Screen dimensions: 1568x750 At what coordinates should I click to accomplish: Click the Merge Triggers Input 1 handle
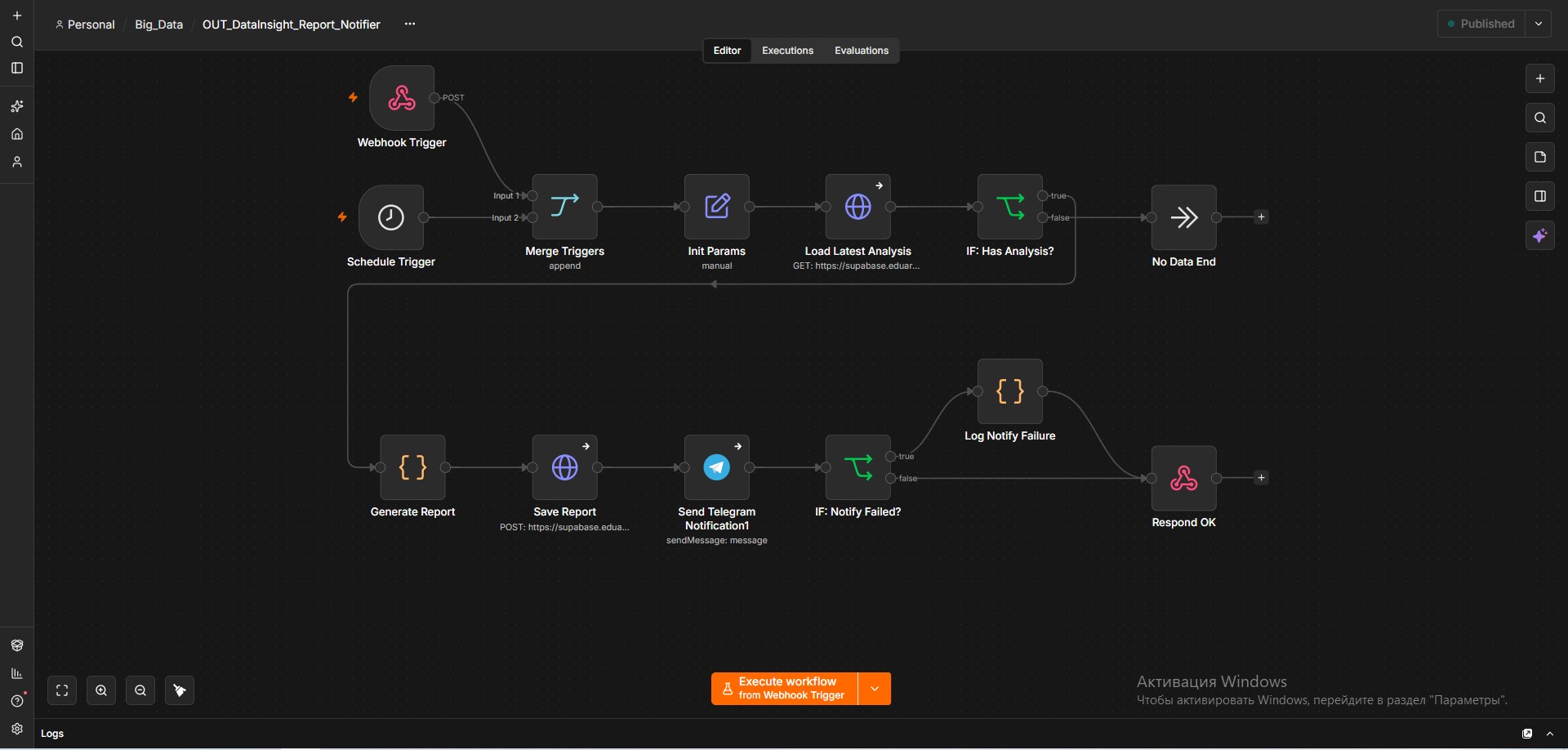coord(532,196)
